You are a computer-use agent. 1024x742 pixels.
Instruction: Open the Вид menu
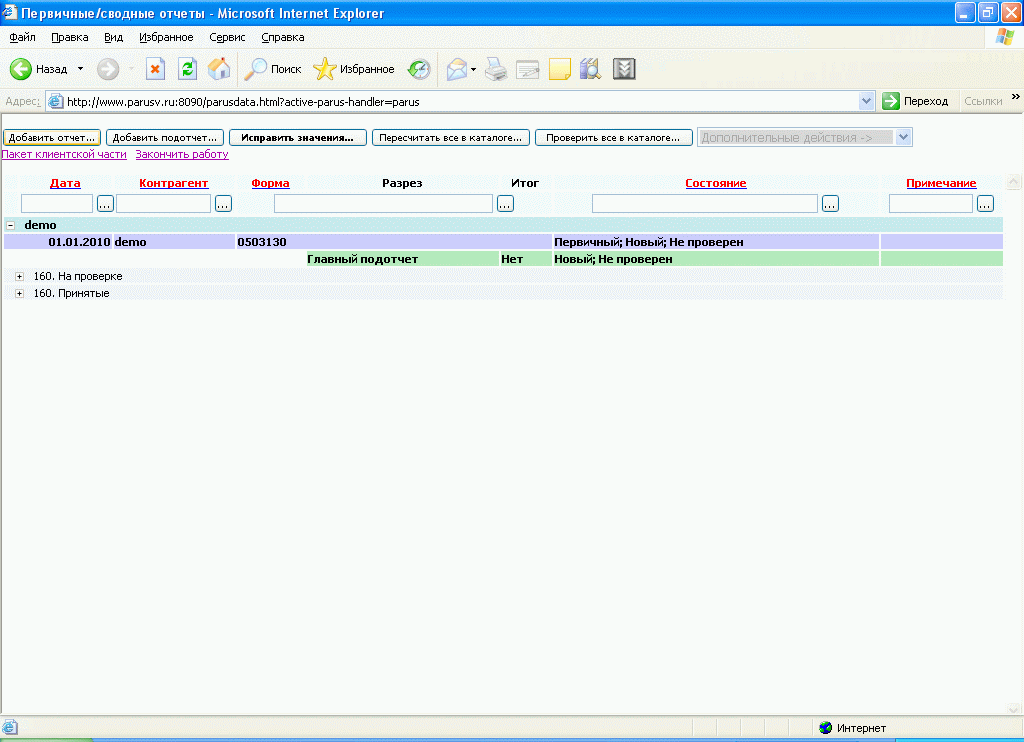tap(114, 37)
